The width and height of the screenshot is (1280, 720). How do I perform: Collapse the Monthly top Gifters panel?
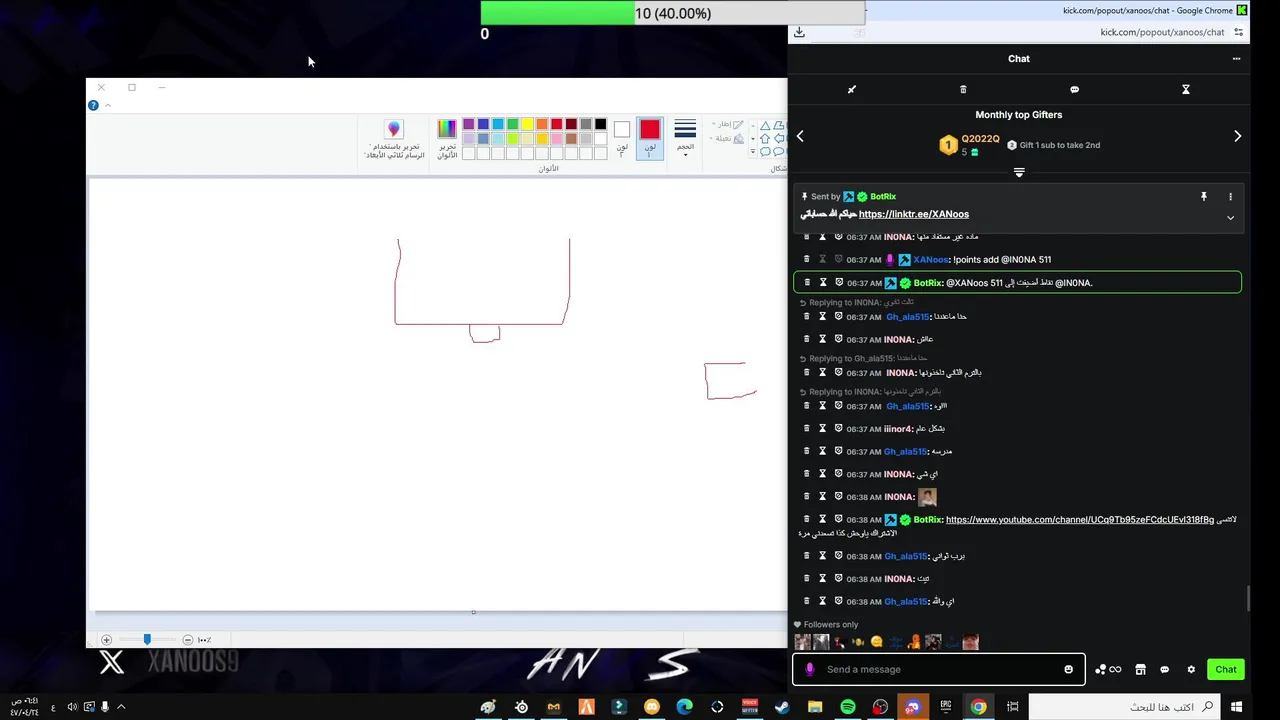coord(1019,173)
